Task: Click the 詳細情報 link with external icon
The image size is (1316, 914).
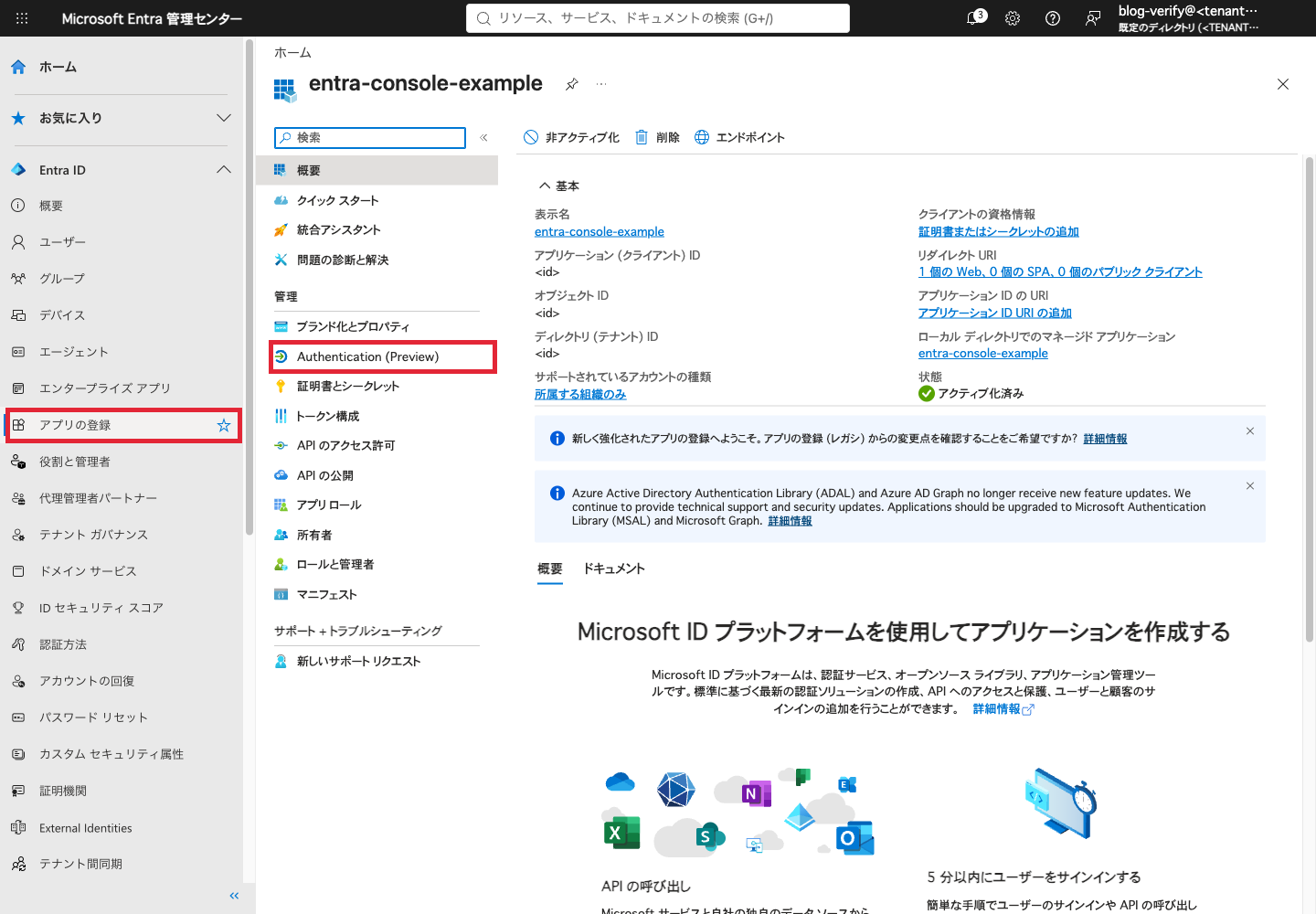Action: coord(1003,709)
